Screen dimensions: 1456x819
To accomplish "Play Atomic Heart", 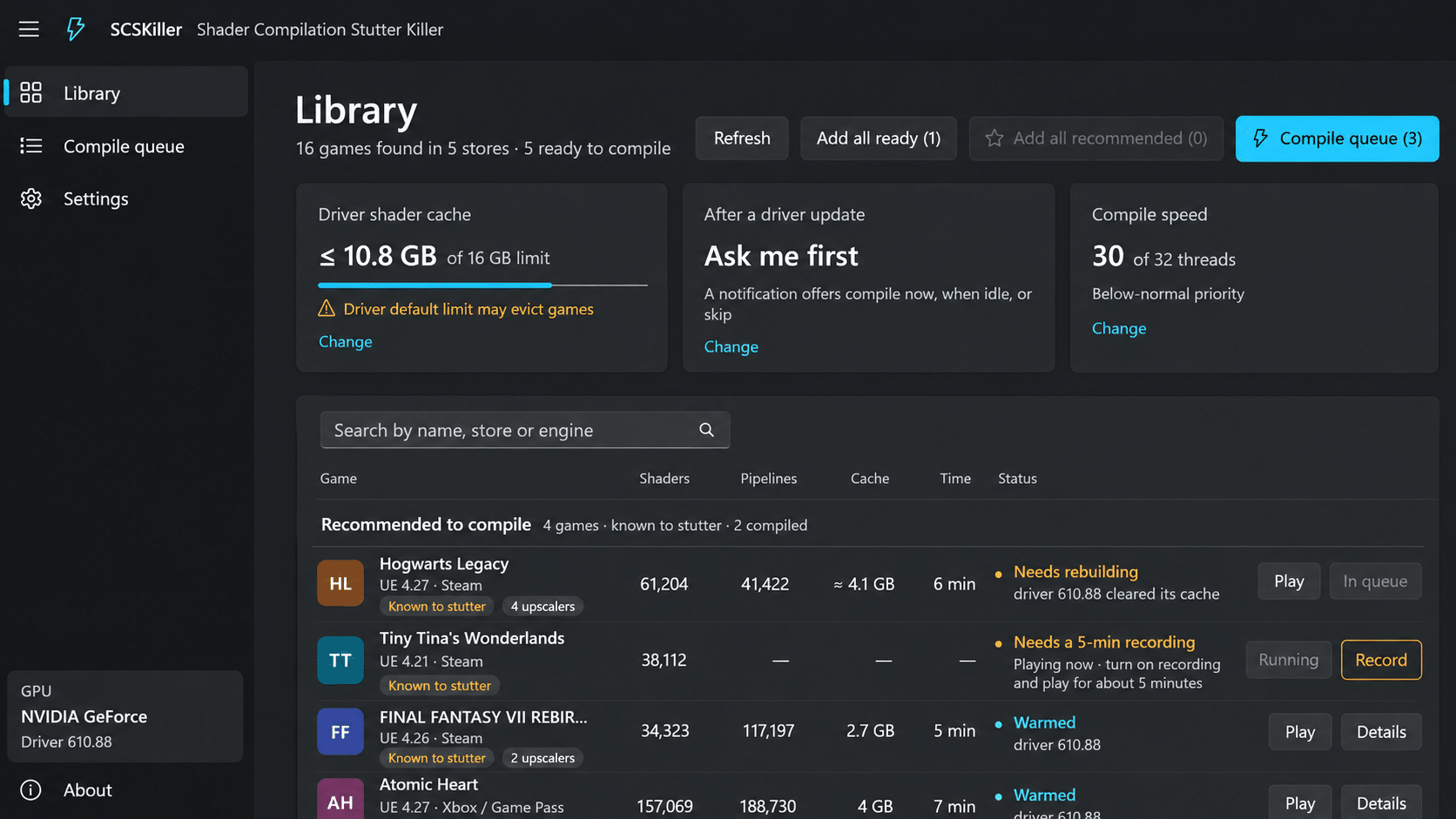I will [x=1300, y=802].
